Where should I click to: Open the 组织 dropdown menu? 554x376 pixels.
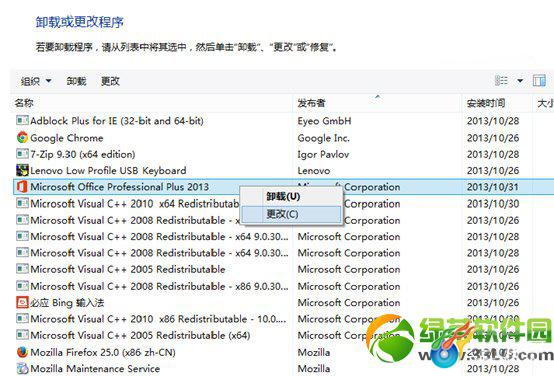pos(36,81)
